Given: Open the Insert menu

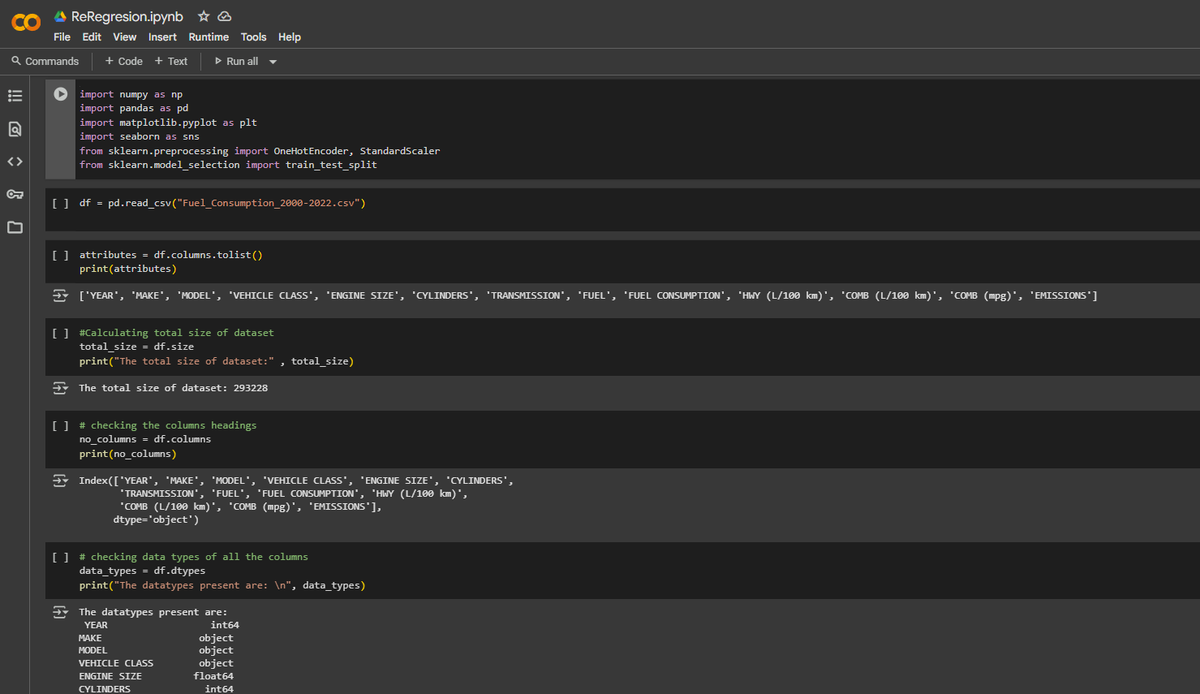Looking at the screenshot, I should [162, 37].
